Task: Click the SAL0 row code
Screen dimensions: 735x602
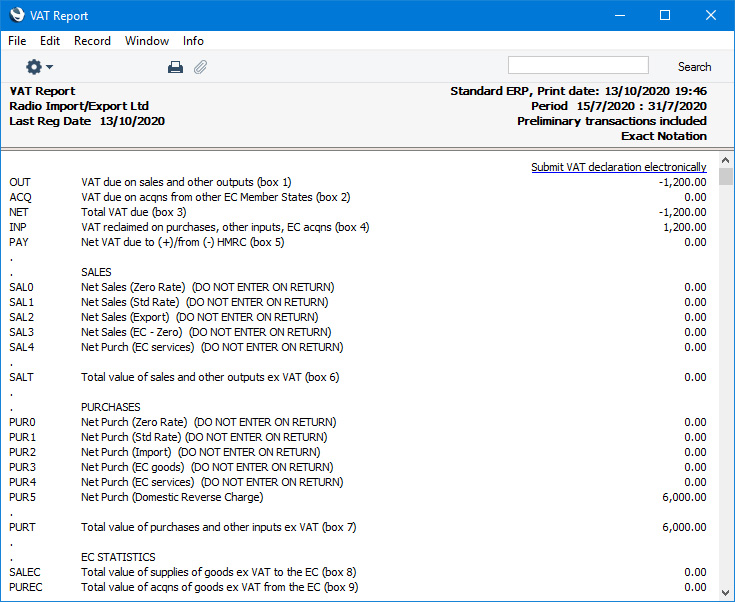Action: pos(21,287)
